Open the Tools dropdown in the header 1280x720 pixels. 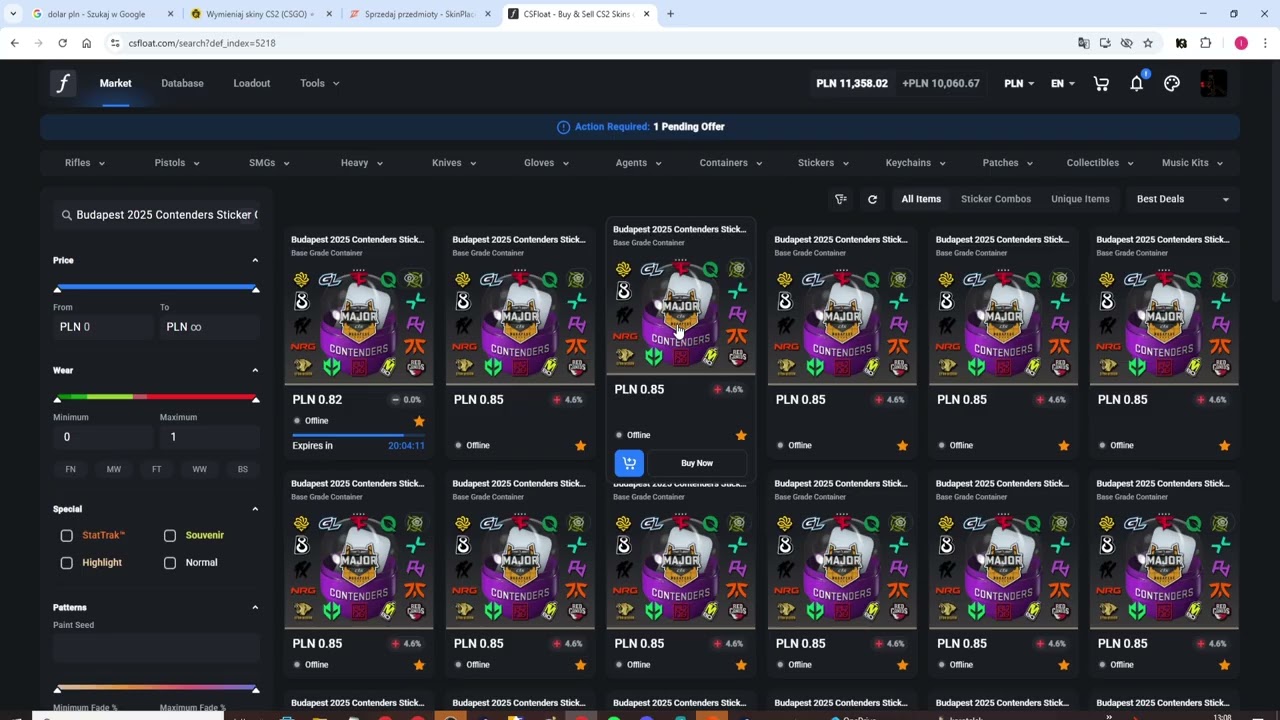320,83
